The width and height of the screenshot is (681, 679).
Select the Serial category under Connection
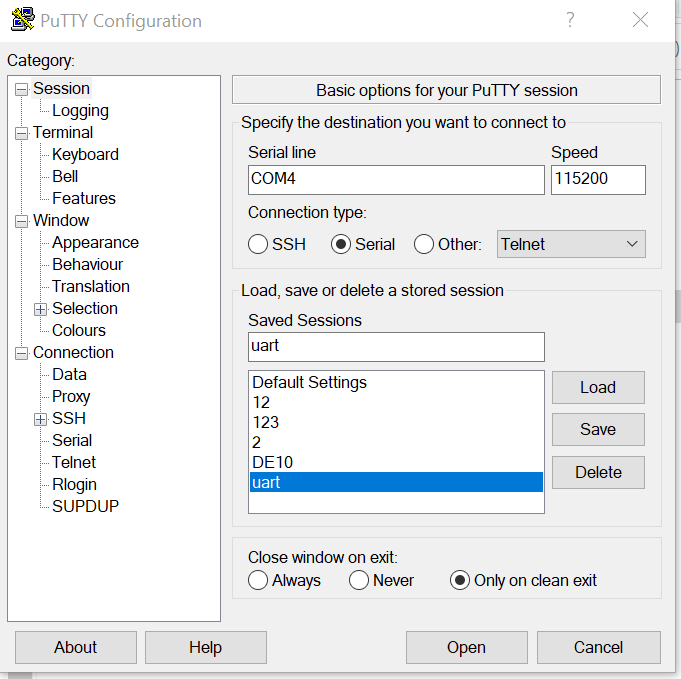coord(72,440)
